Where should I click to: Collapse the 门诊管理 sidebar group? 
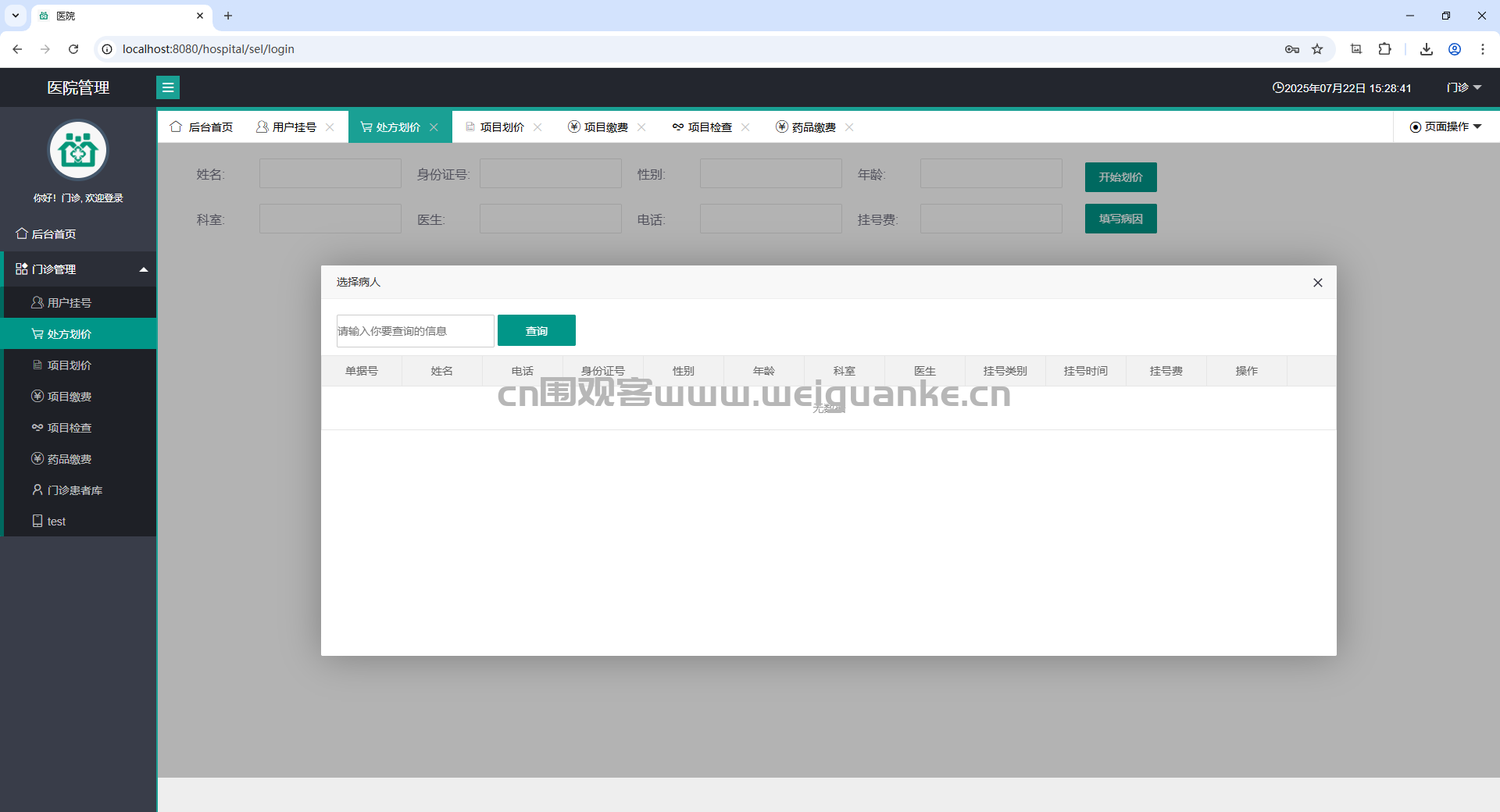click(x=78, y=269)
